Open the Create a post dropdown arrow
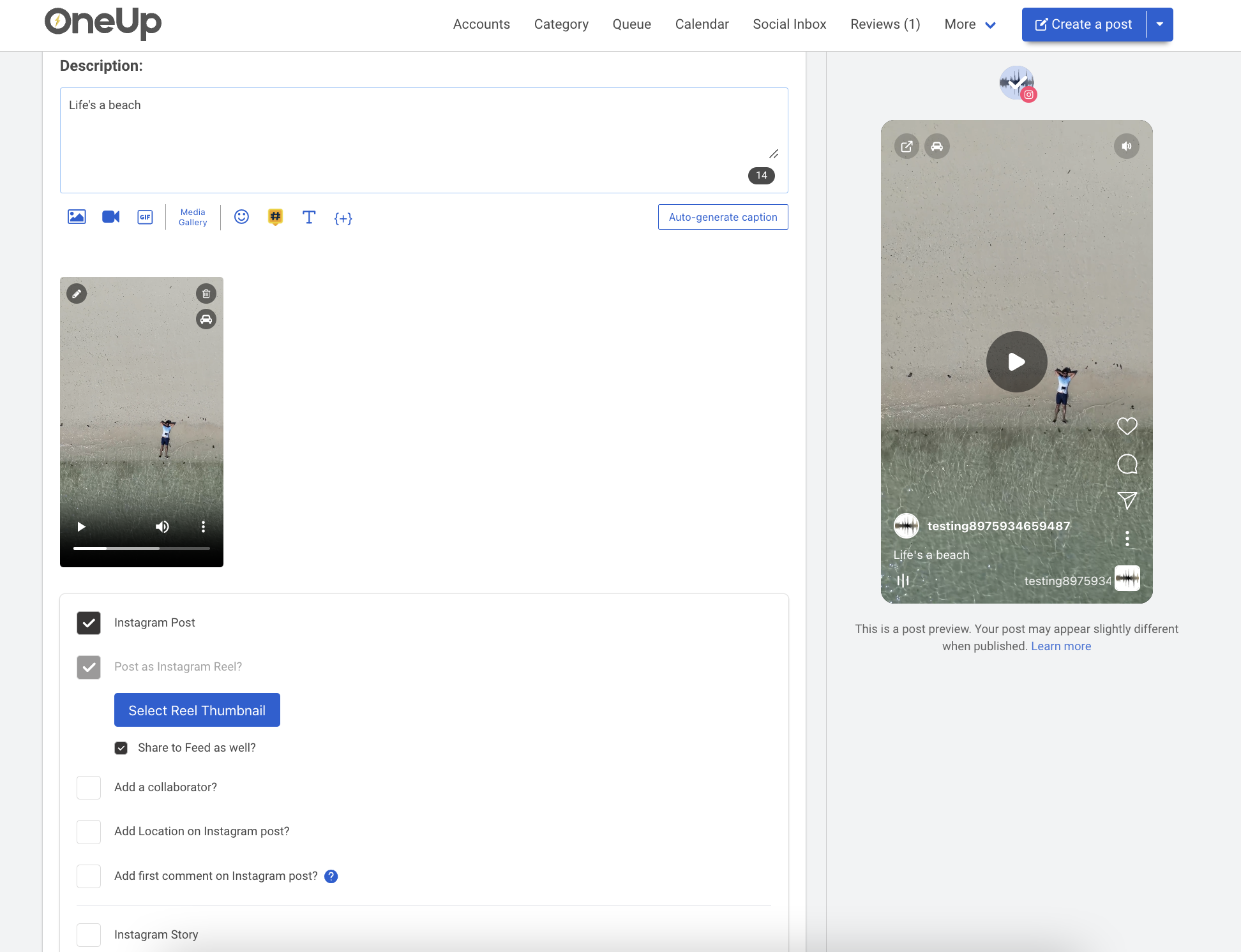This screenshot has height=952, width=1241. [x=1159, y=24]
